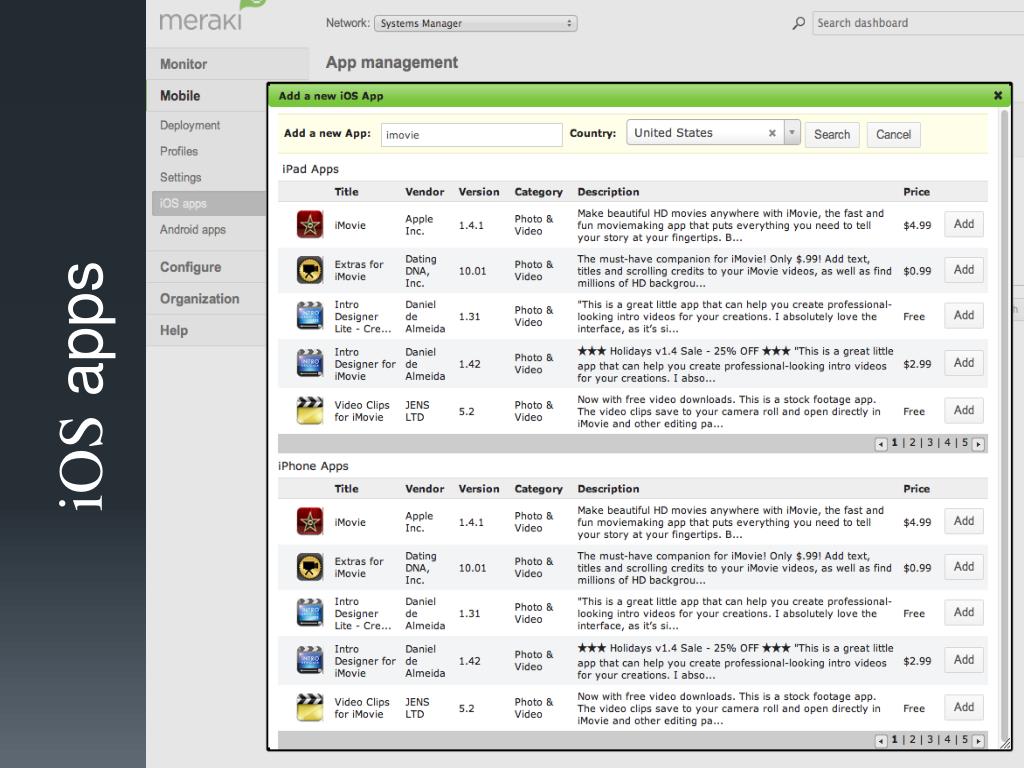The image size is (1024, 768).
Task: Close the Add a new iOS App dialog
Action: tap(998, 95)
